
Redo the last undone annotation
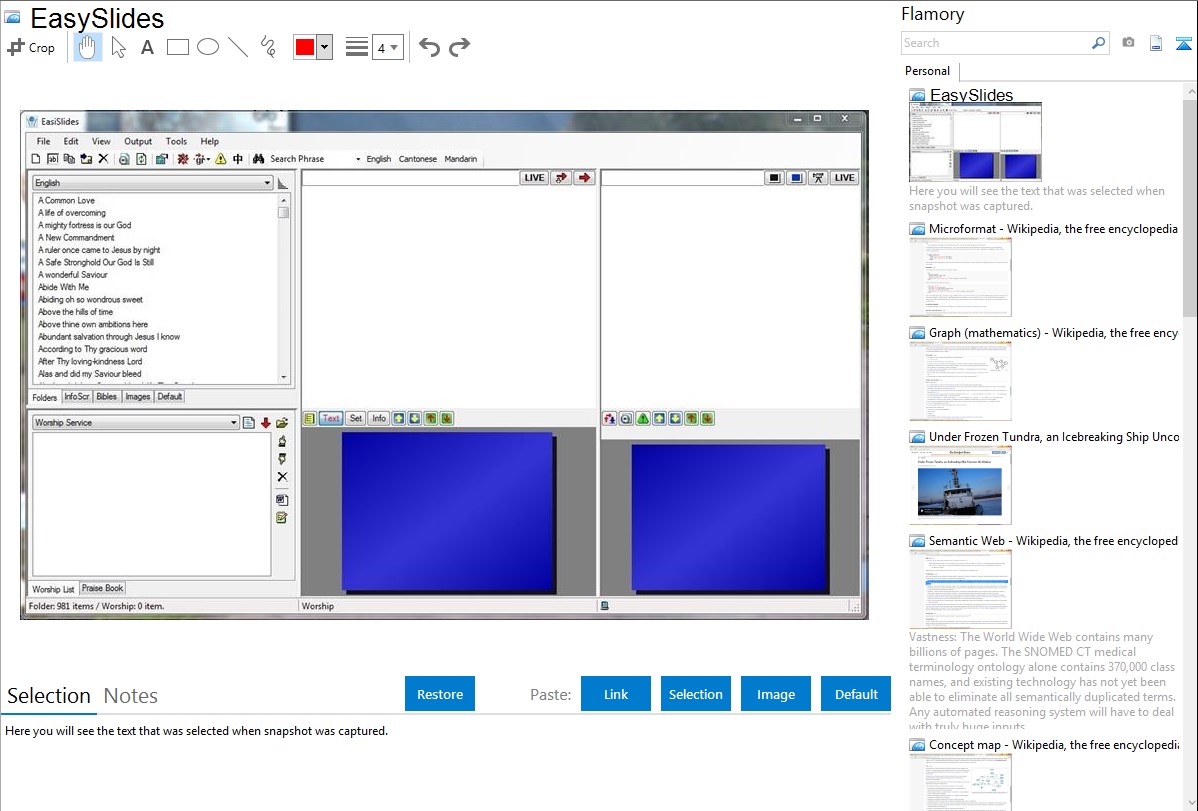pyautogui.click(x=459, y=47)
